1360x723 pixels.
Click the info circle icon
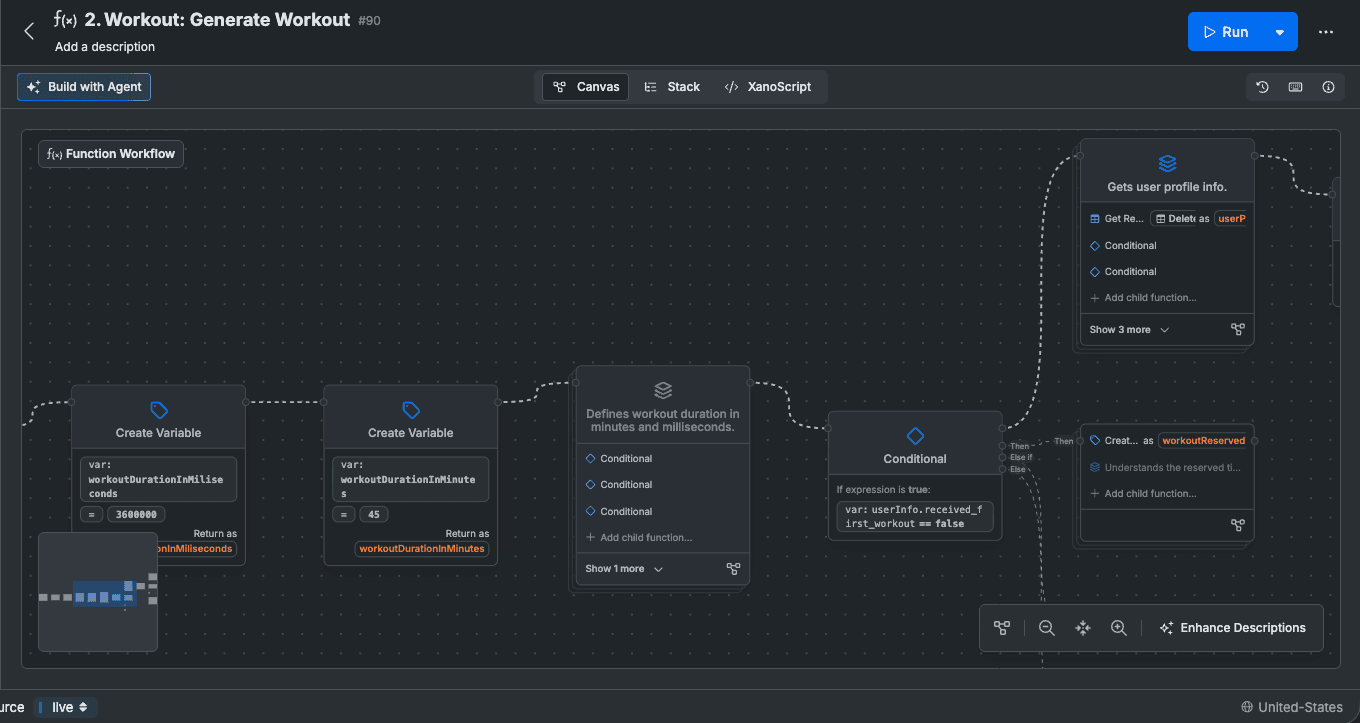[x=1328, y=87]
